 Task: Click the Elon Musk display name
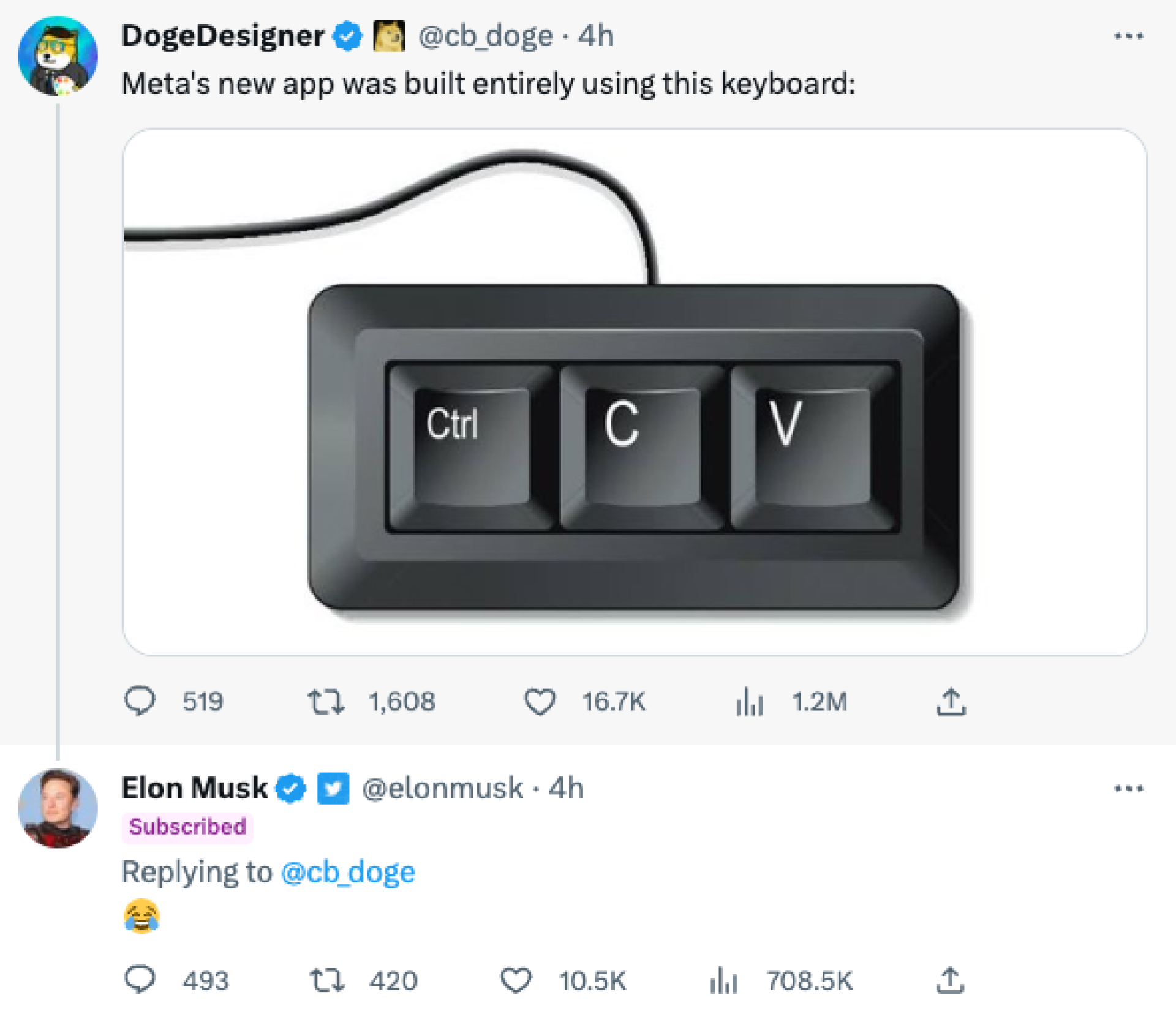pyautogui.click(x=194, y=788)
